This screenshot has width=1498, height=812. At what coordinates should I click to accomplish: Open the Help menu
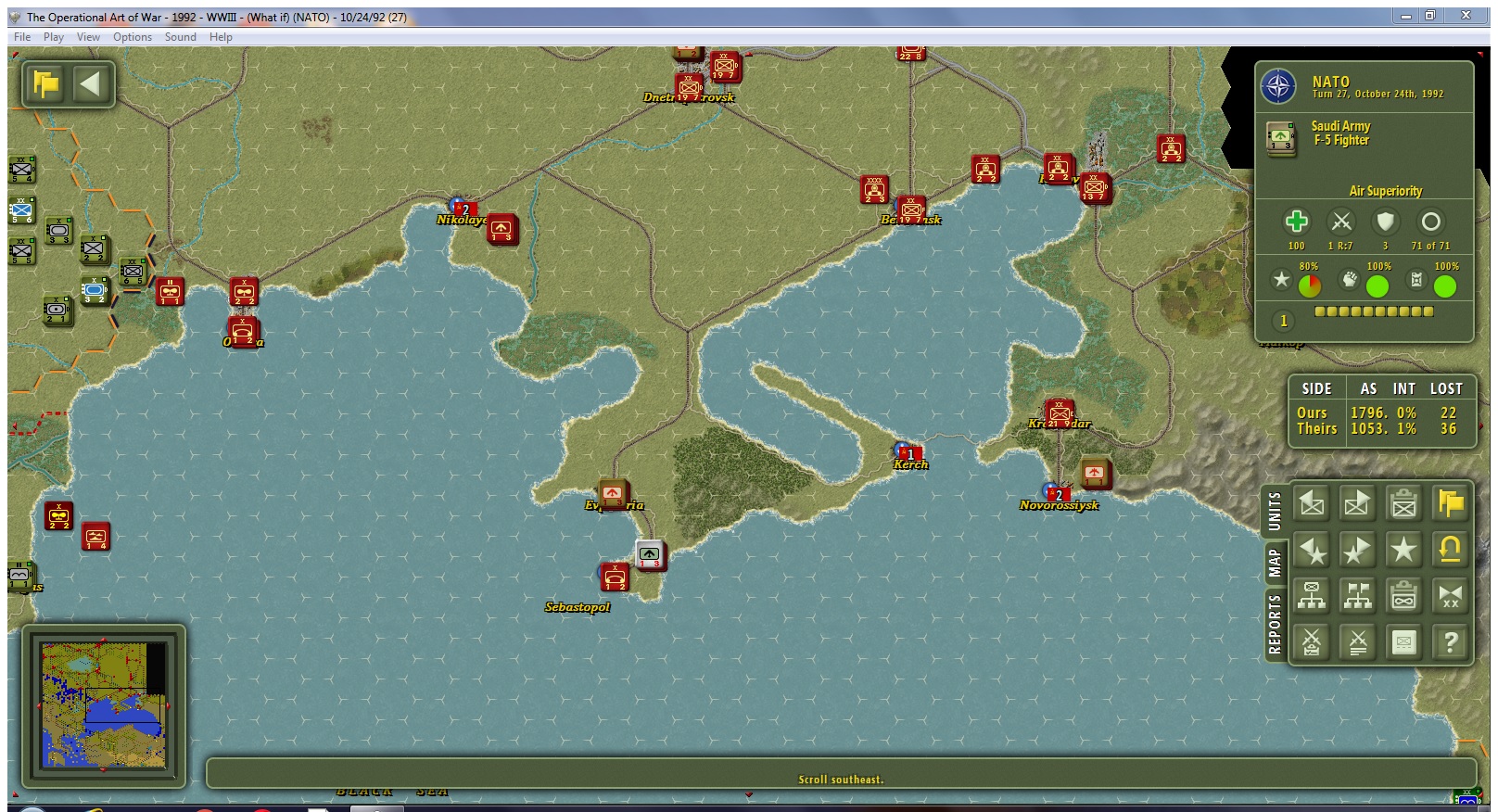tap(221, 37)
